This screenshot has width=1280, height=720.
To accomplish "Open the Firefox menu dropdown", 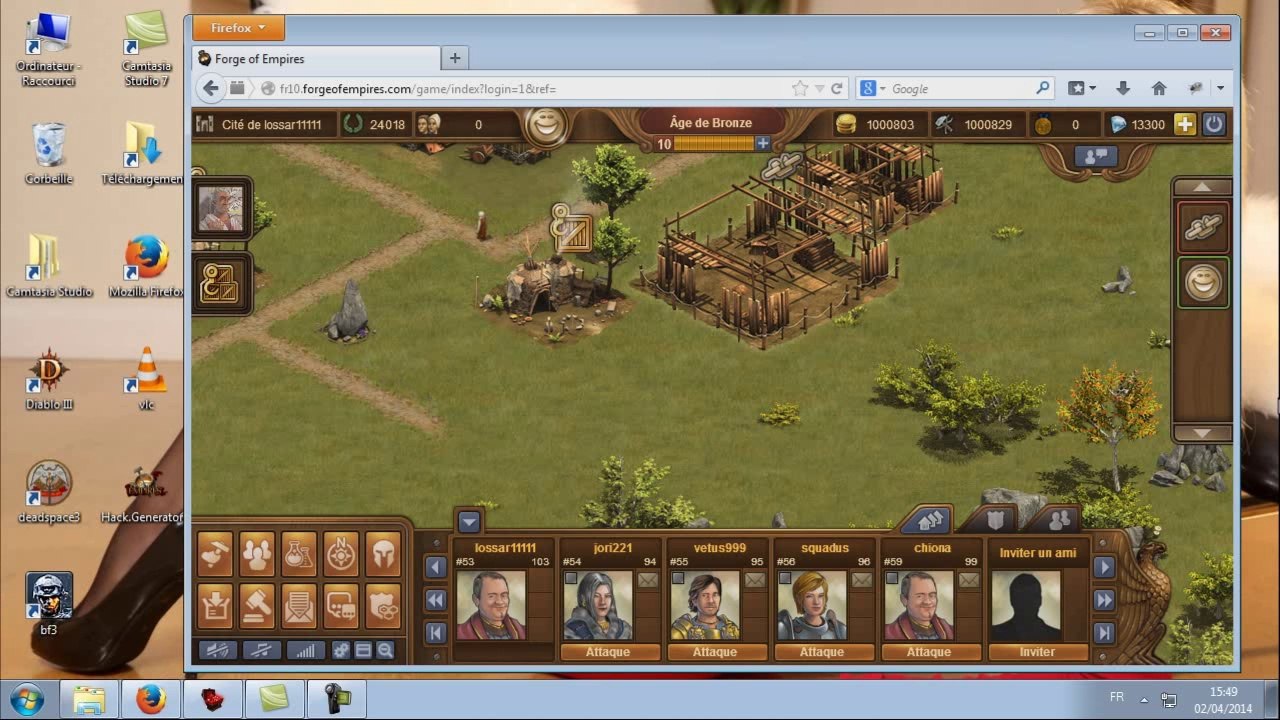I will coord(238,28).
